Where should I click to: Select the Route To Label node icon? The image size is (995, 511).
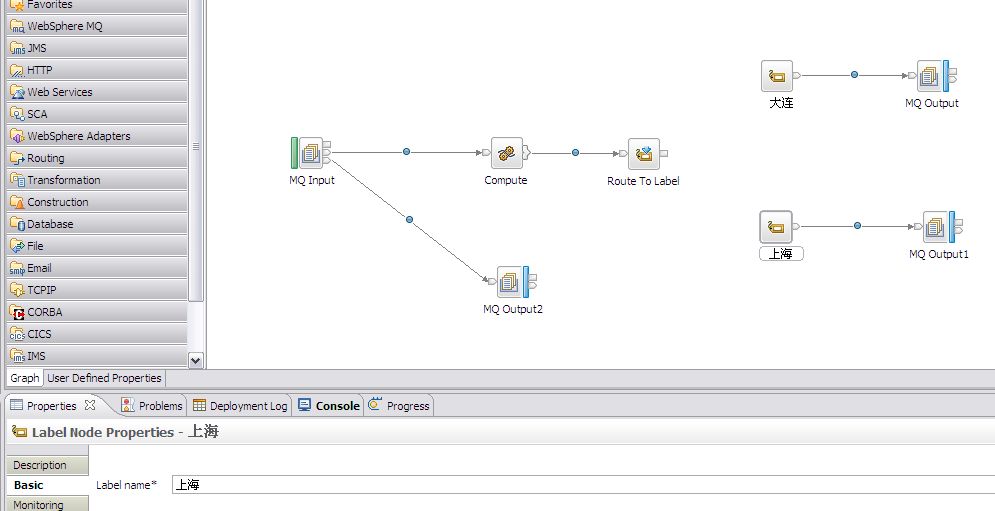pyautogui.click(x=643, y=154)
